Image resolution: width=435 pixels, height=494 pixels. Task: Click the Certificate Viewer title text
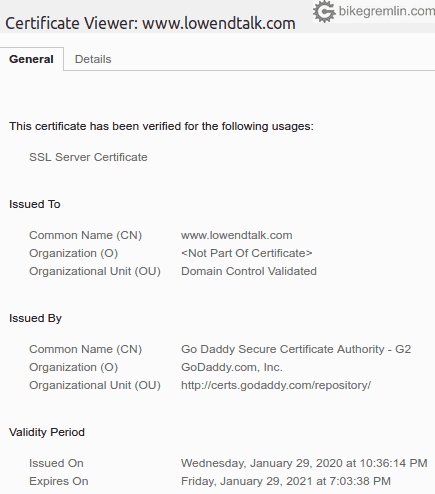point(150,23)
